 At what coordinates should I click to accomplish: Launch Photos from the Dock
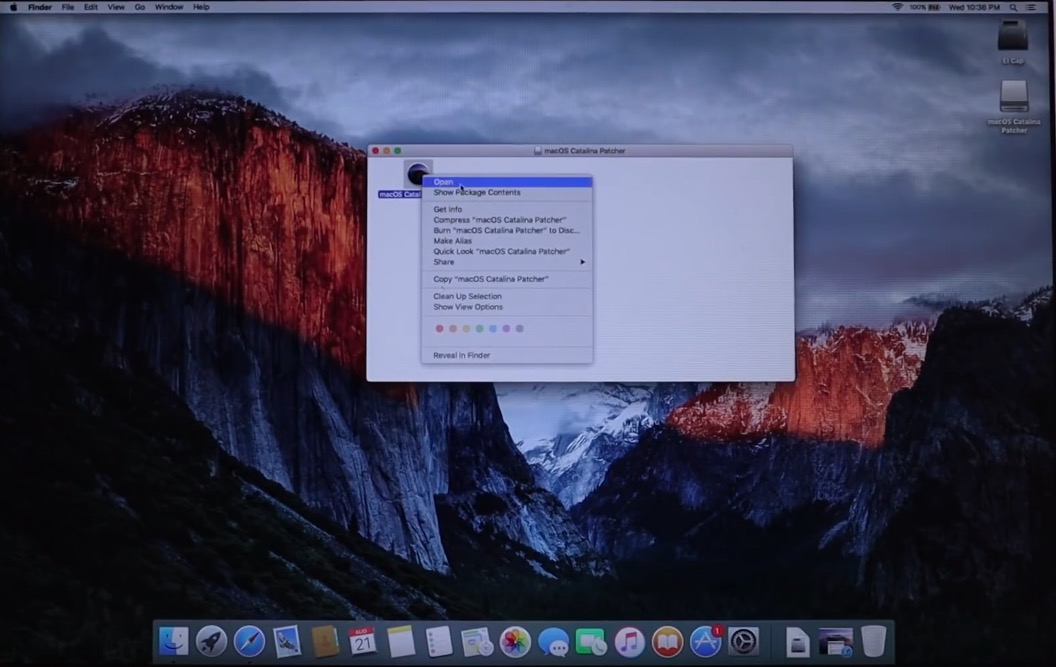point(515,641)
